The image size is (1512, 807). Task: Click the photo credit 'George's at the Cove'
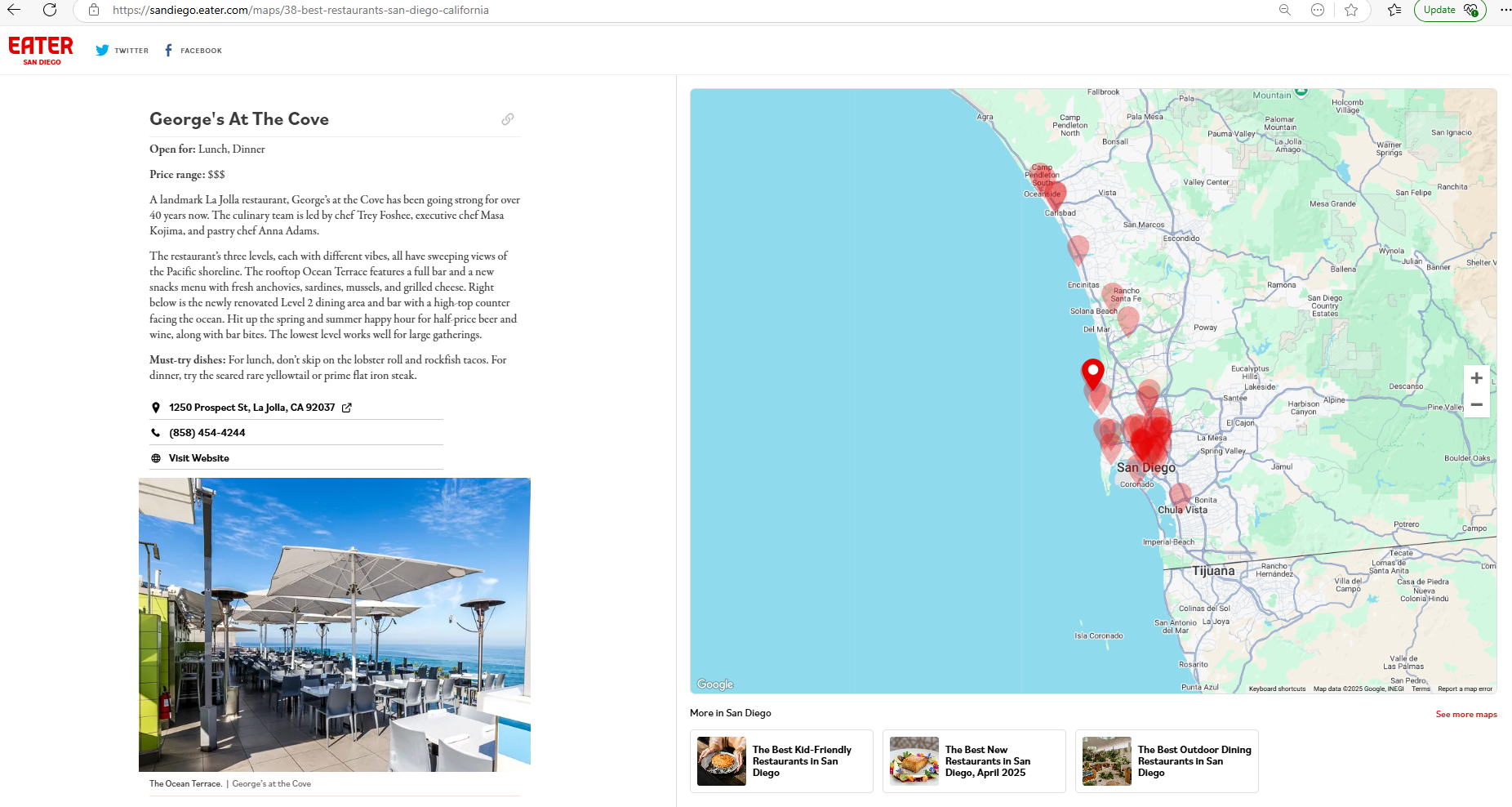tap(272, 783)
